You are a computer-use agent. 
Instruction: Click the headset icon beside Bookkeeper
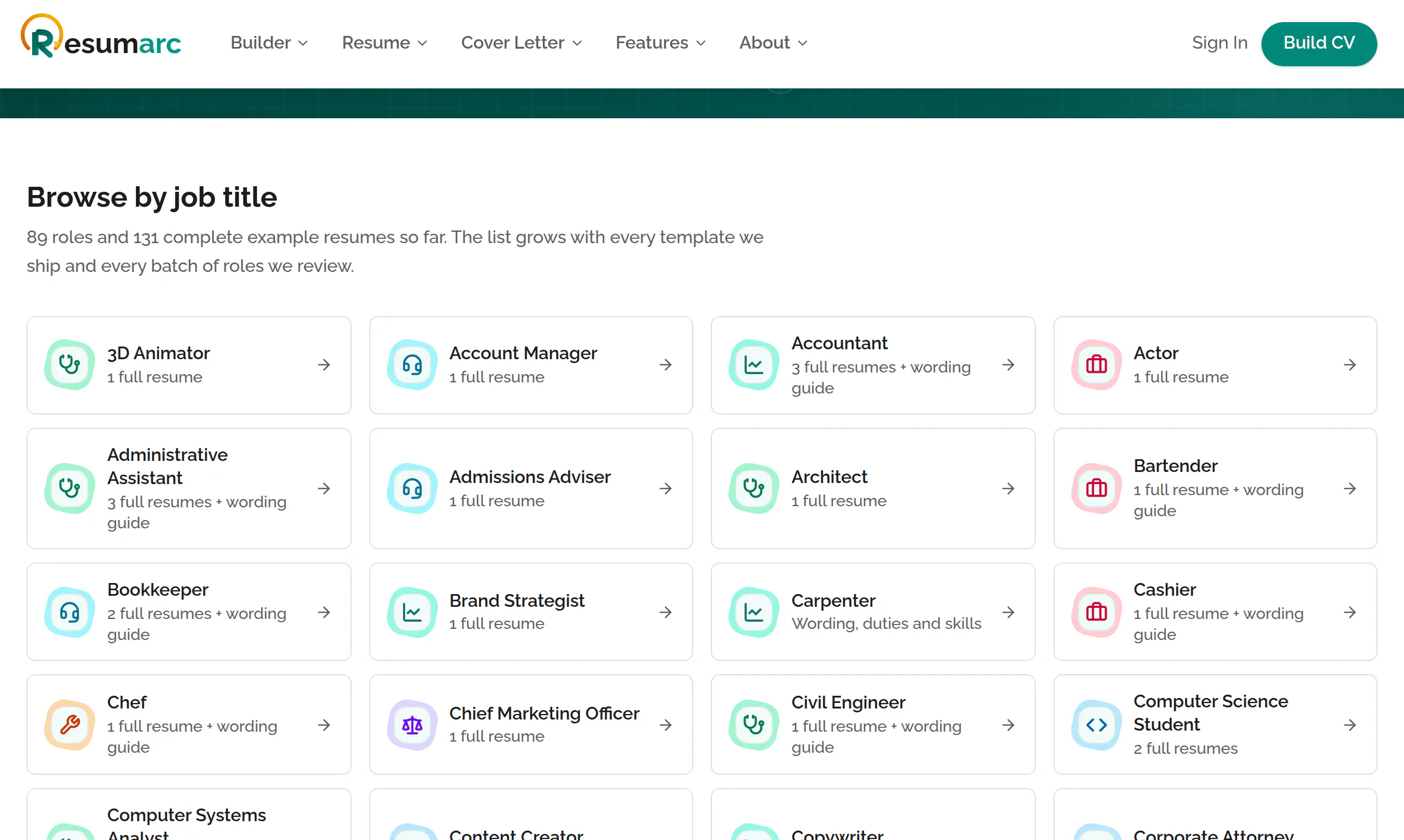70,612
